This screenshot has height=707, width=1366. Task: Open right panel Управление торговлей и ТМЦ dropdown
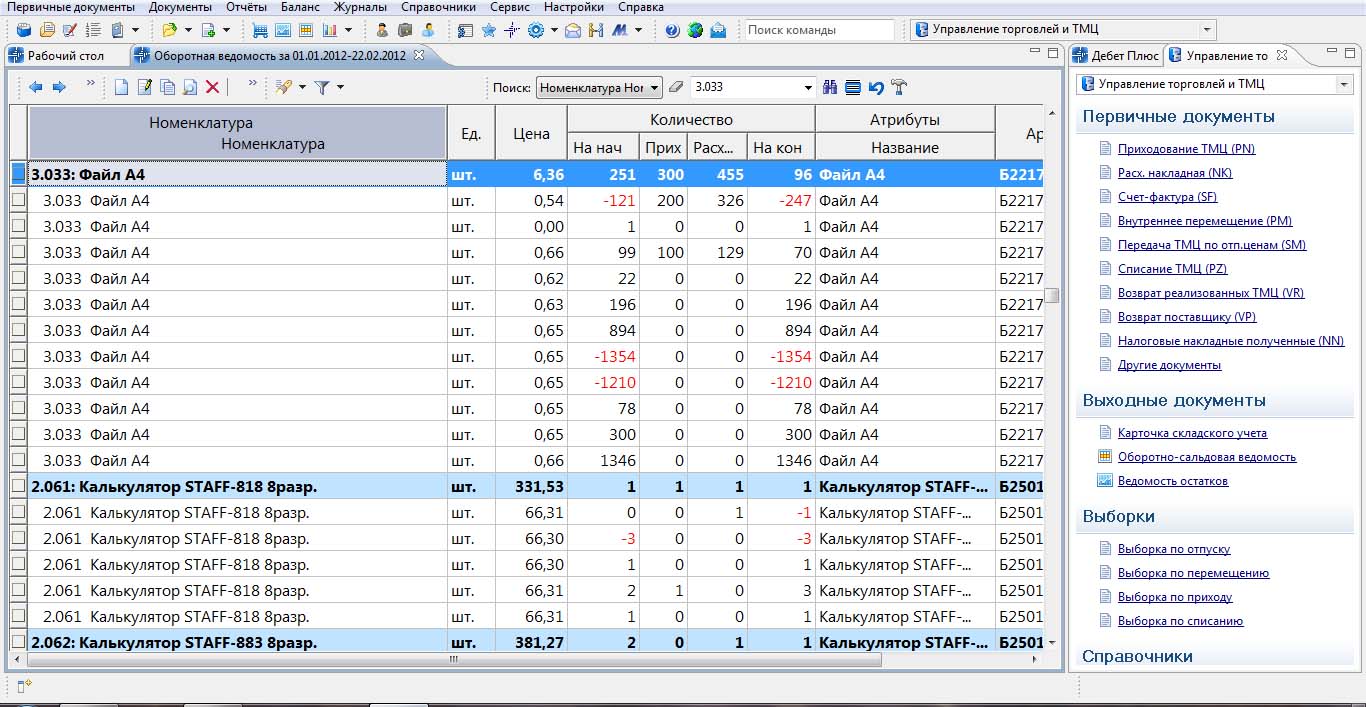tap(1343, 85)
